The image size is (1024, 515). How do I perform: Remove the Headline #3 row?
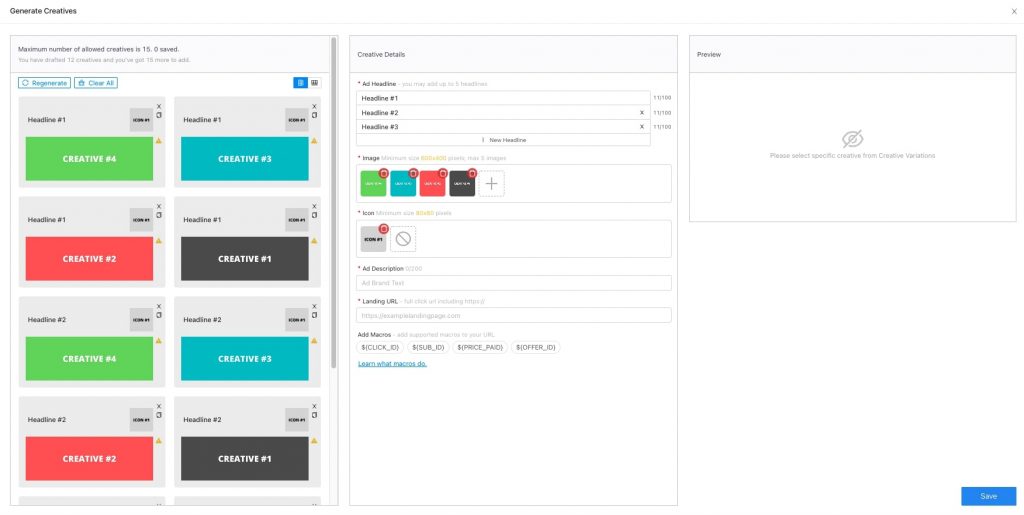point(641,127)
